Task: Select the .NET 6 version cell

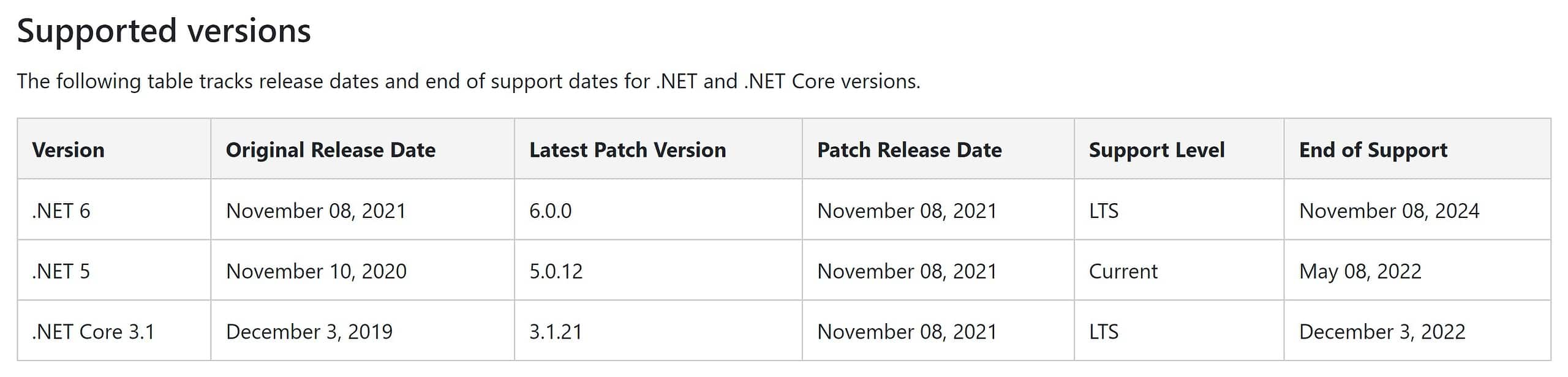Action: point(61,211)
